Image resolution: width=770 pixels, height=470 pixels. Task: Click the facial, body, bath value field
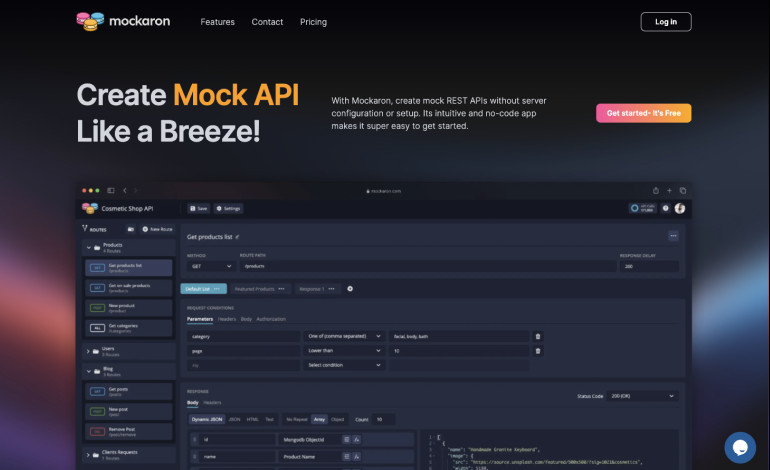[459, 336]
